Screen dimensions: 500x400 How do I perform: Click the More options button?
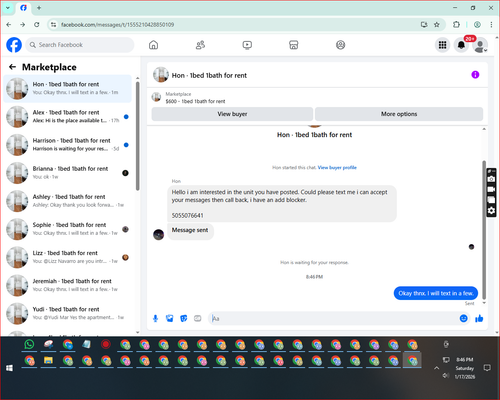[x=399, y=114]
